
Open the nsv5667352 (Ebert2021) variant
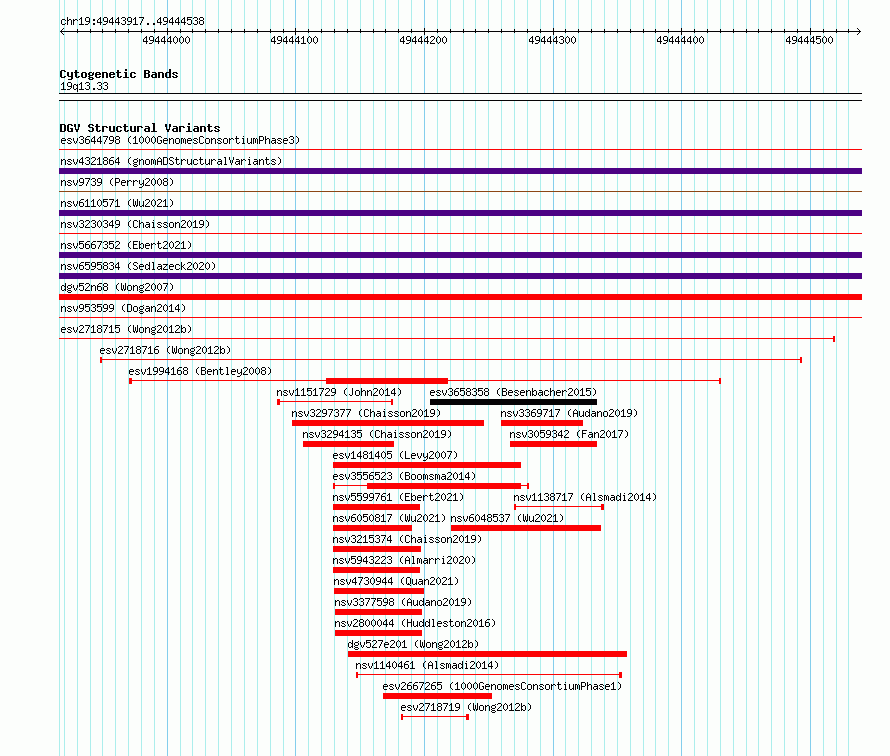pos(126,245)
